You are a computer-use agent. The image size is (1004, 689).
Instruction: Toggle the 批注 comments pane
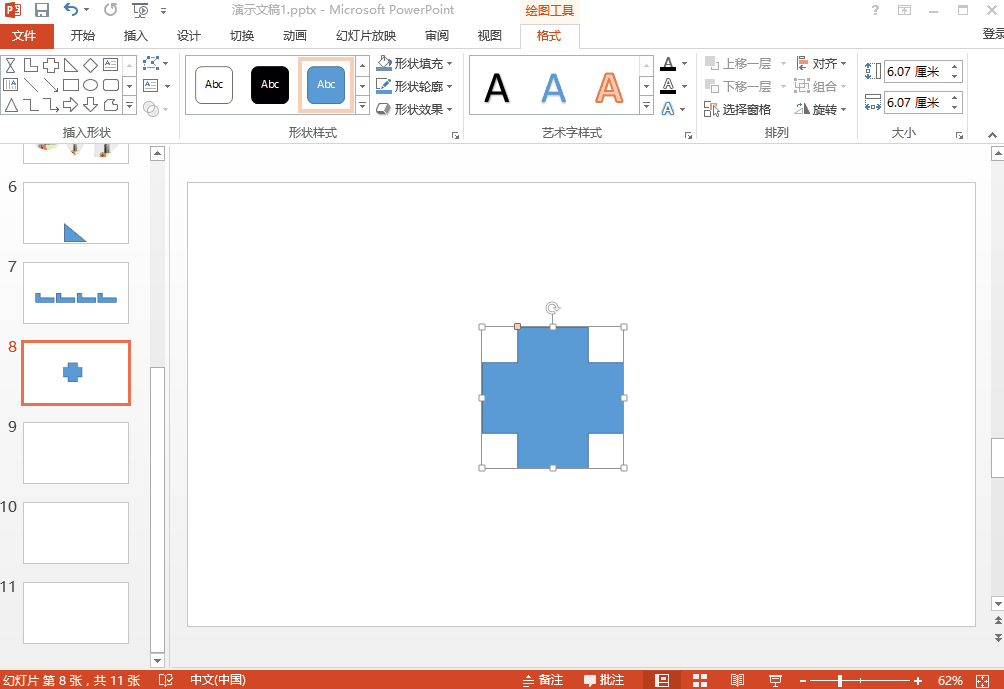(604, 680)
